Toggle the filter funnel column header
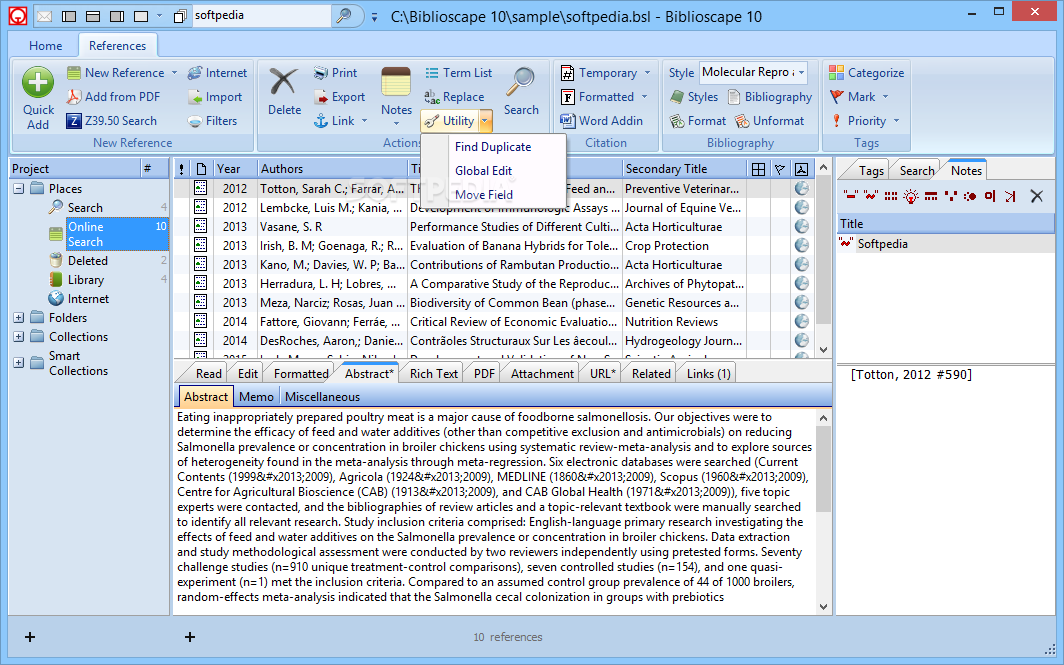 (780, 169)
